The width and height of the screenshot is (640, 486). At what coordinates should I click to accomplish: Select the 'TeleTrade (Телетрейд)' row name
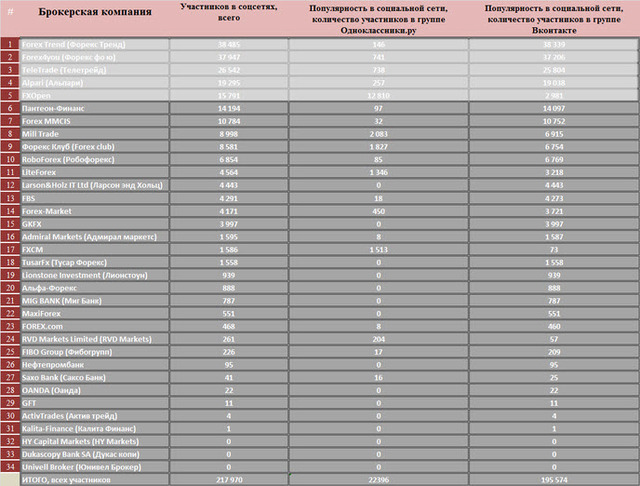point(95,70)
